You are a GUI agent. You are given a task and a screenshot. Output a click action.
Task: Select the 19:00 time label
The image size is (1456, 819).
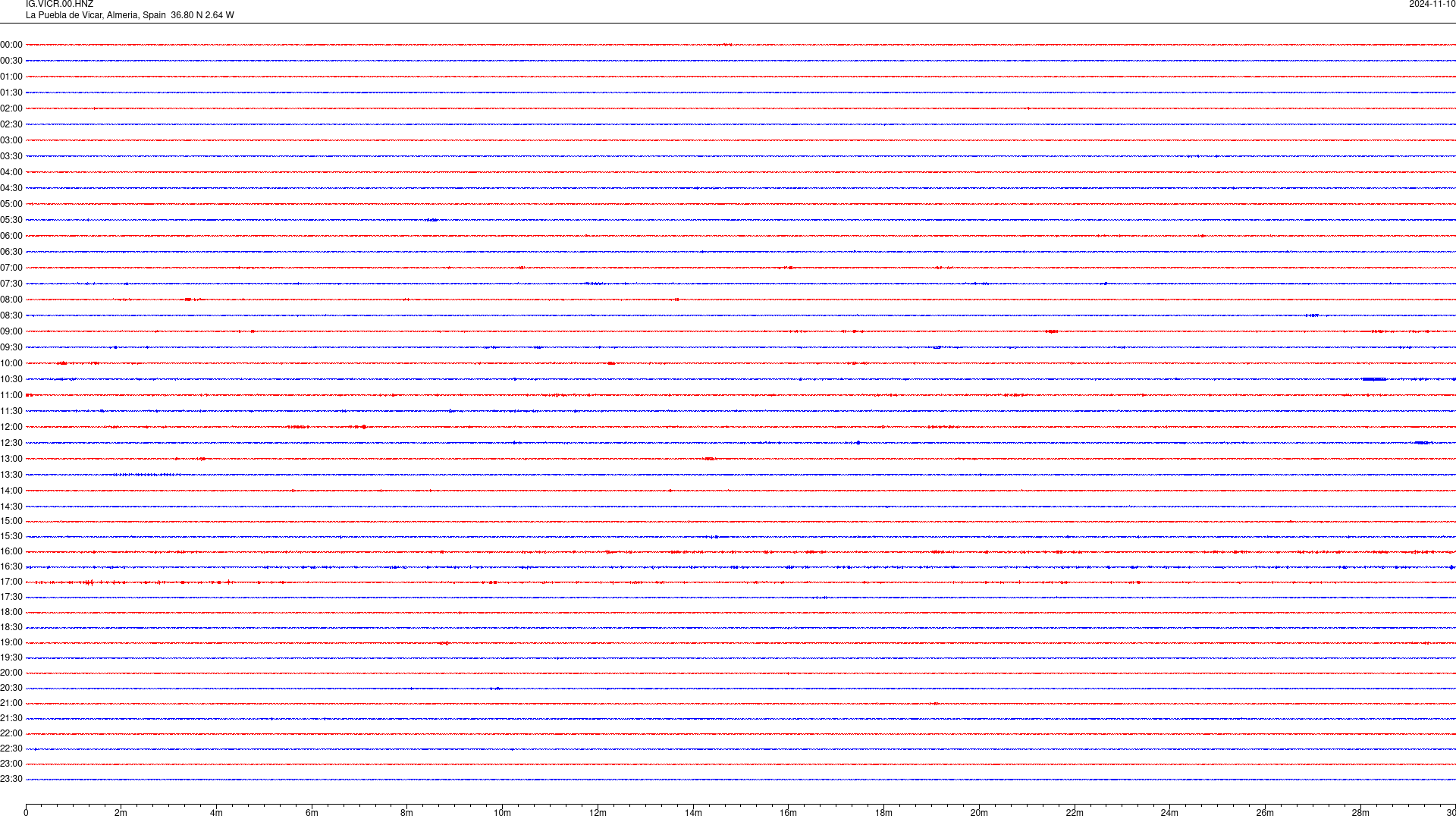(11, 642)
